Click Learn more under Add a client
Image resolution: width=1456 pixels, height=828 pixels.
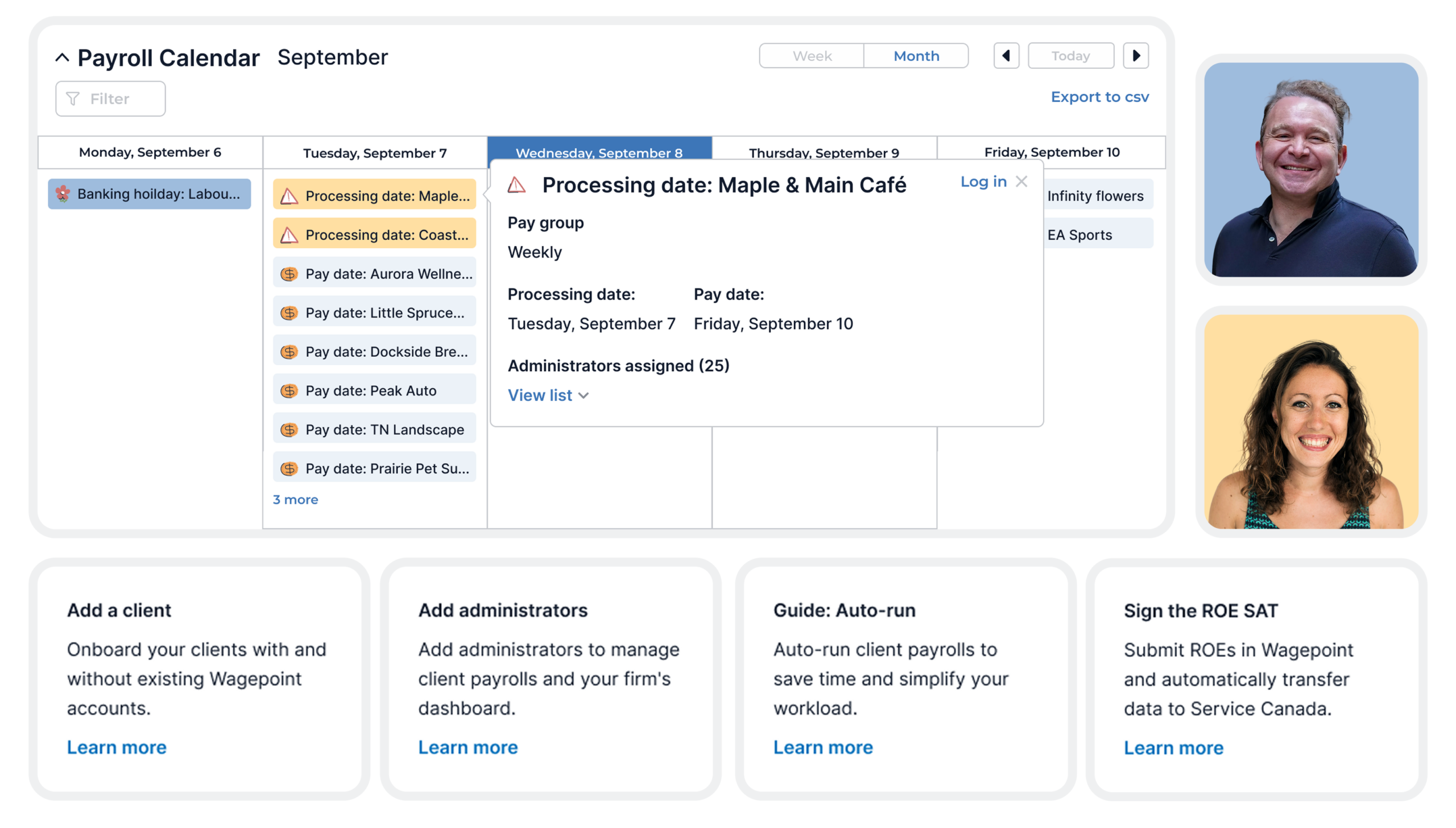(117, 747)
